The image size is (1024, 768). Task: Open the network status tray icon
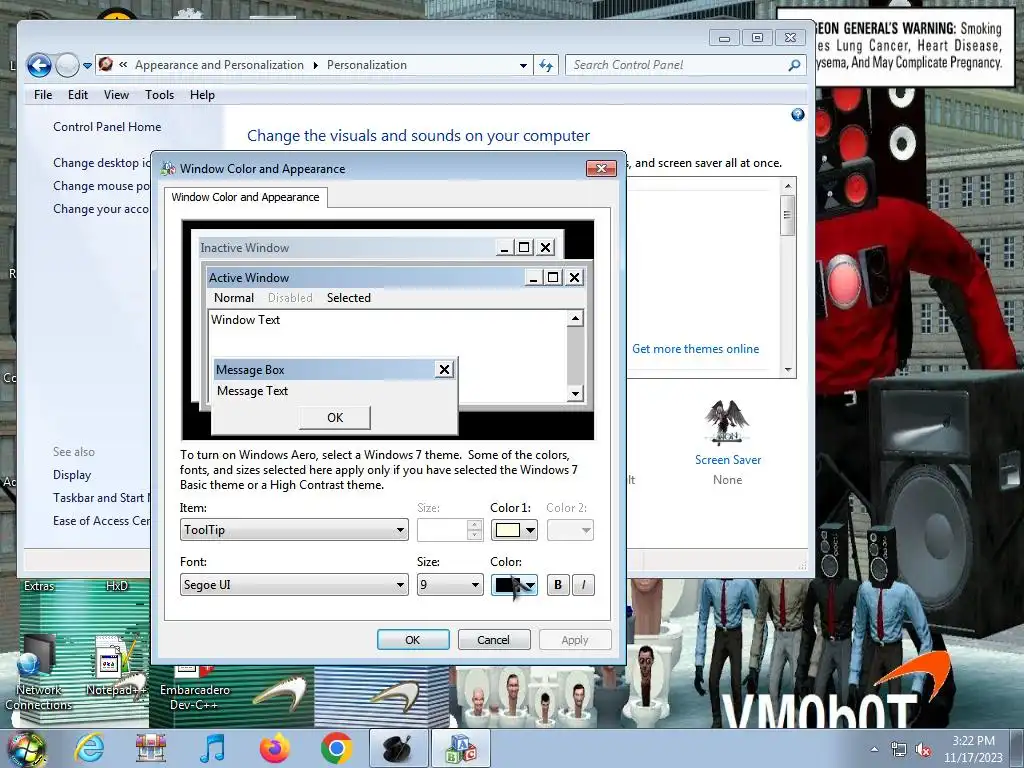[x=899, y=750]
